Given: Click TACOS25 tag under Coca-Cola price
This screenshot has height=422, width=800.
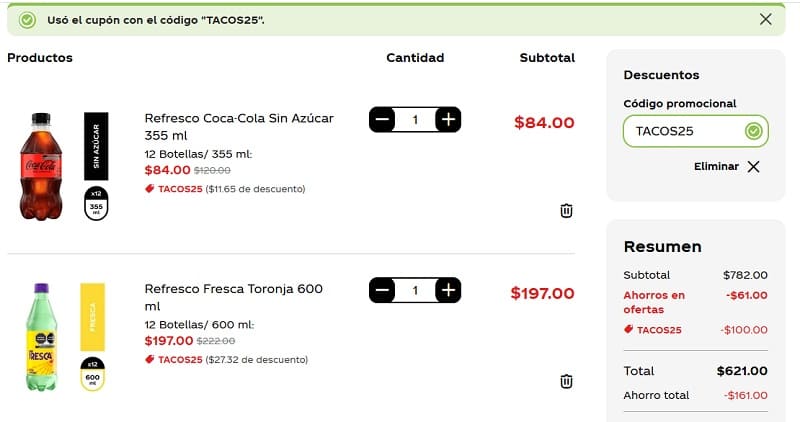Looking at the screenshot, I should pyautogui.click(x=174, y=189).
